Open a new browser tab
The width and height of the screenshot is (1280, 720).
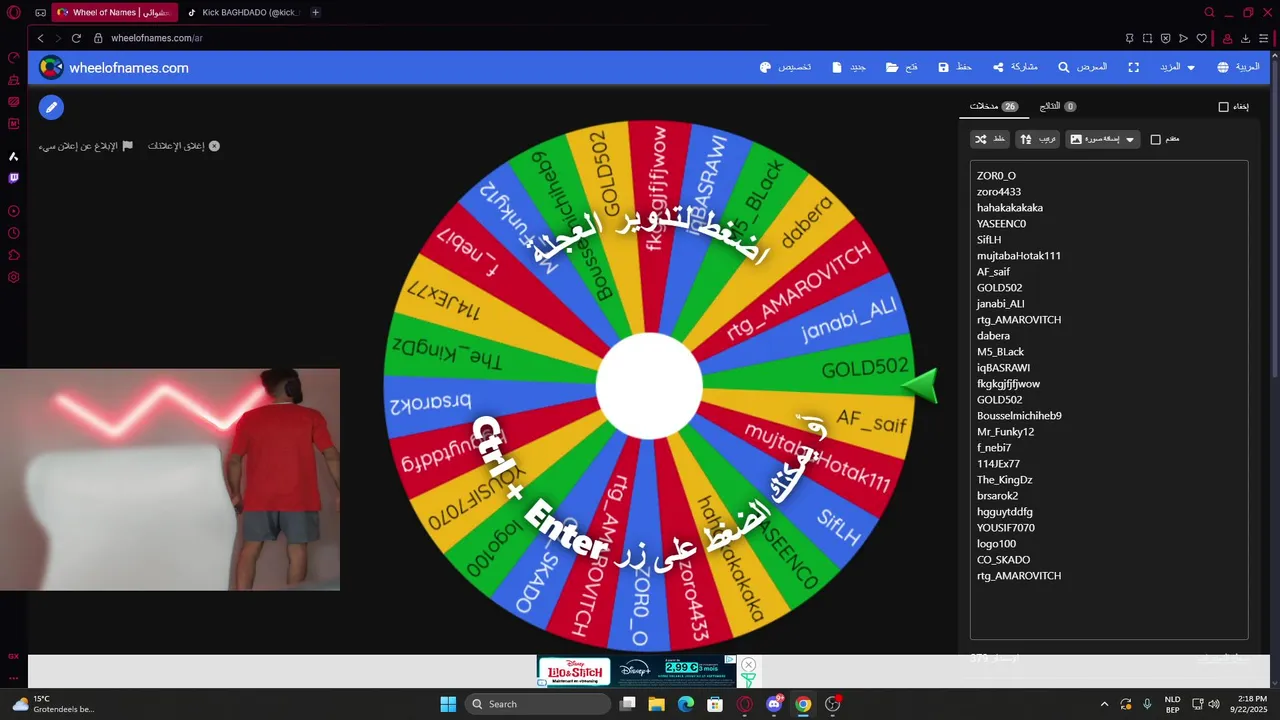tap(315, 12)
